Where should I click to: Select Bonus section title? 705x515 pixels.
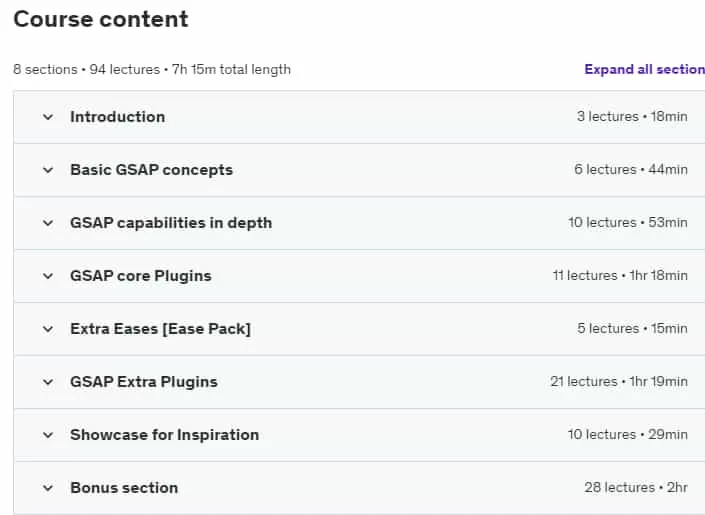pos(124,488)
